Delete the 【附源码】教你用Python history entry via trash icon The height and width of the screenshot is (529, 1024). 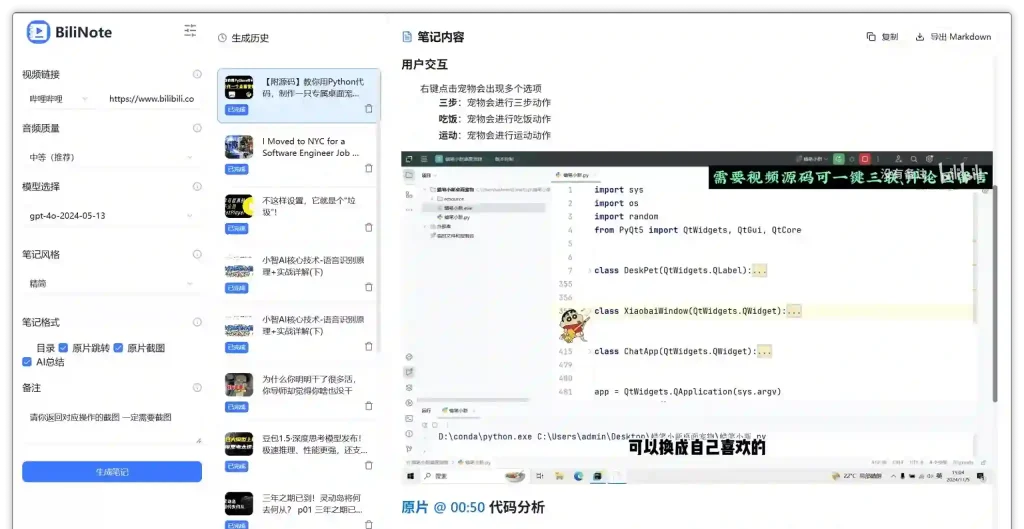(369, 109)
